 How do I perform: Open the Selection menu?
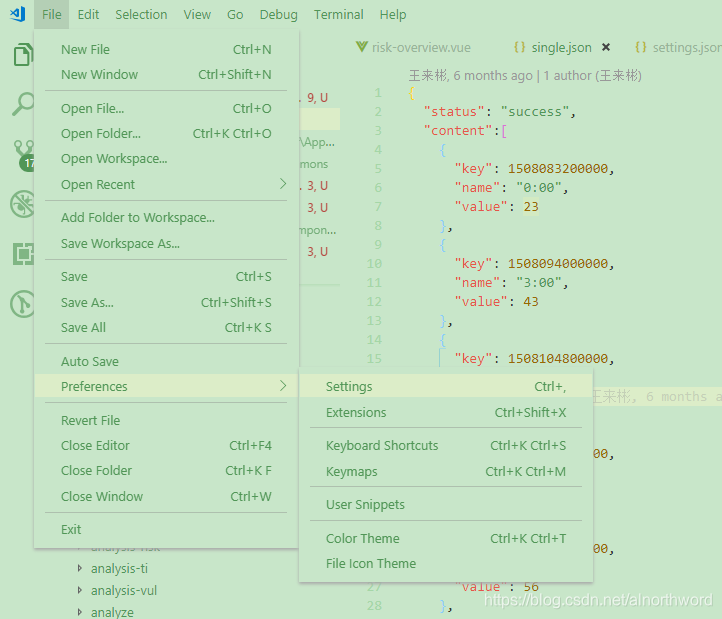141,15
